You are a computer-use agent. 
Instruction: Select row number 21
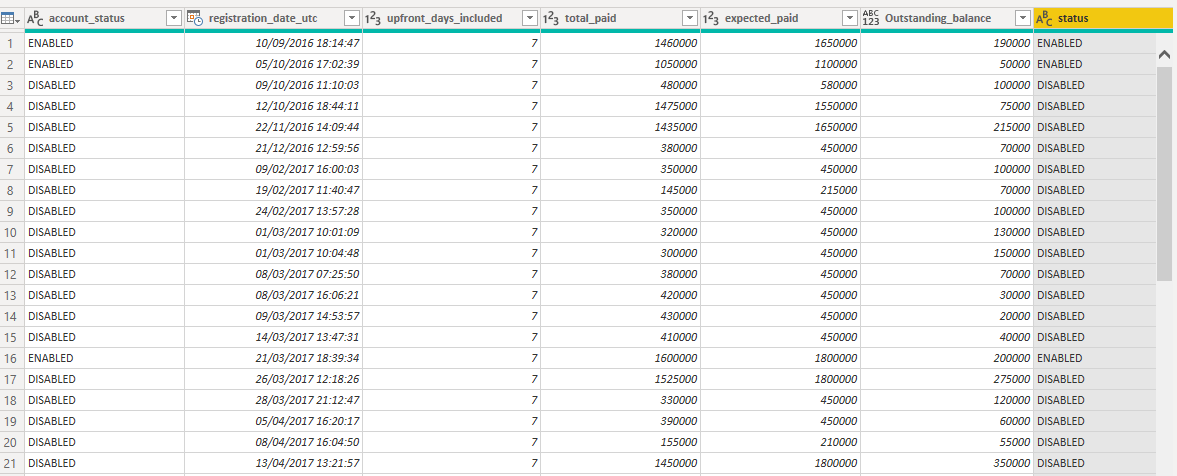12,463
